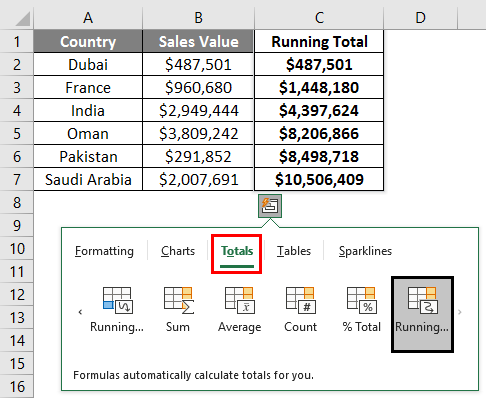Select row 16 header
The width and height of the screenshot is (486, 398).
(17, 387)
